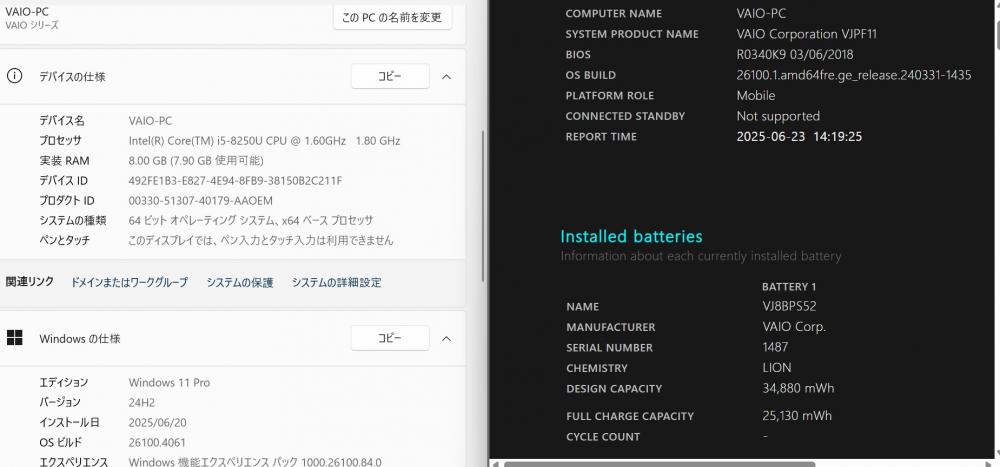Select the battery name VJ8BPS52

tap(789, 306)
